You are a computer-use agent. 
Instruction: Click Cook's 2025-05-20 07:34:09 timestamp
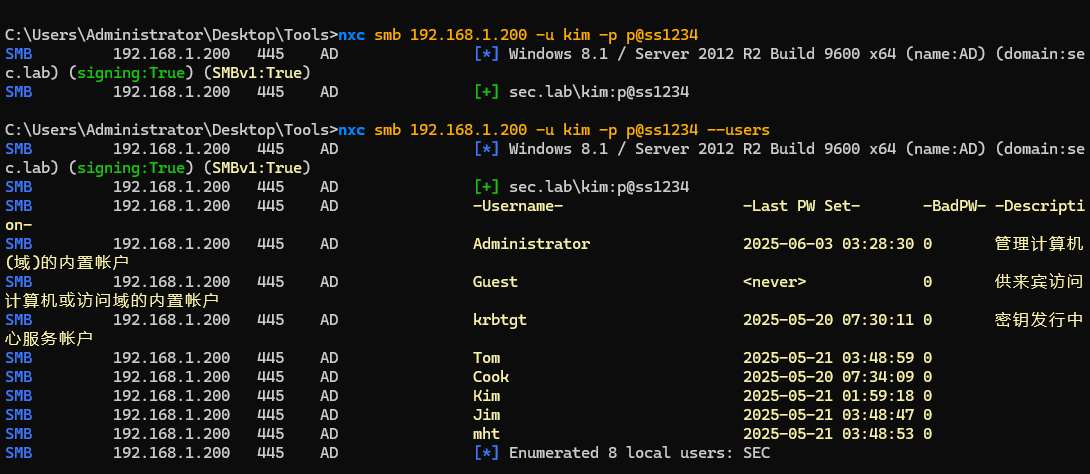829,377
